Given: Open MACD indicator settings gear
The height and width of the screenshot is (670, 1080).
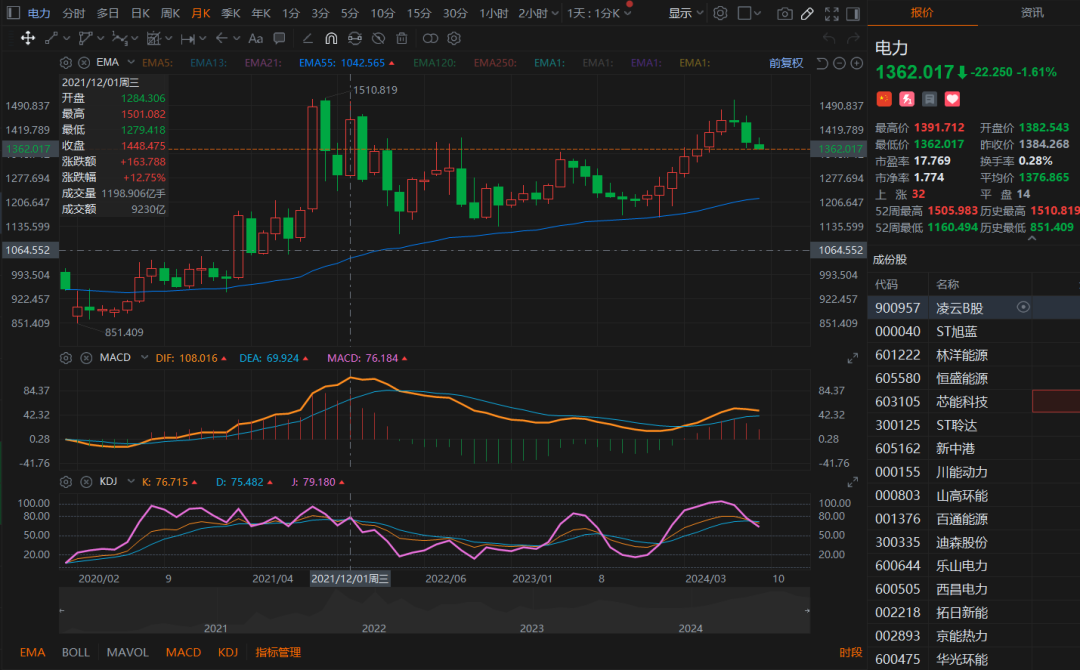Looking at the screenshot, I should pos(66,357).
